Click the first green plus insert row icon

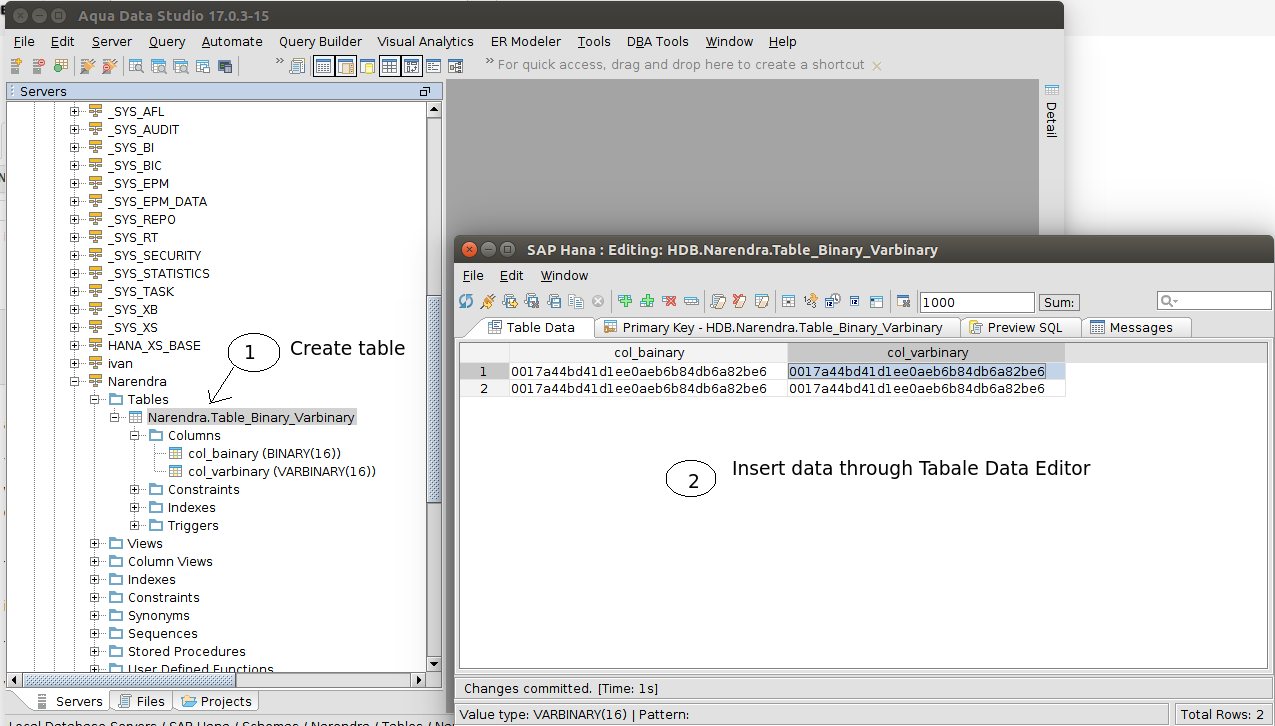pyautogui.click(x=625, y=301)
